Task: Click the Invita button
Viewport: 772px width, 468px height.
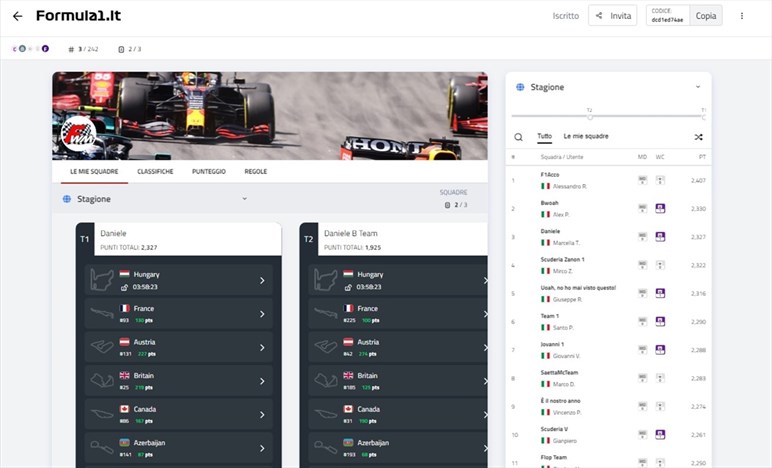Action: pyautogui.click(x=612, y=16)
